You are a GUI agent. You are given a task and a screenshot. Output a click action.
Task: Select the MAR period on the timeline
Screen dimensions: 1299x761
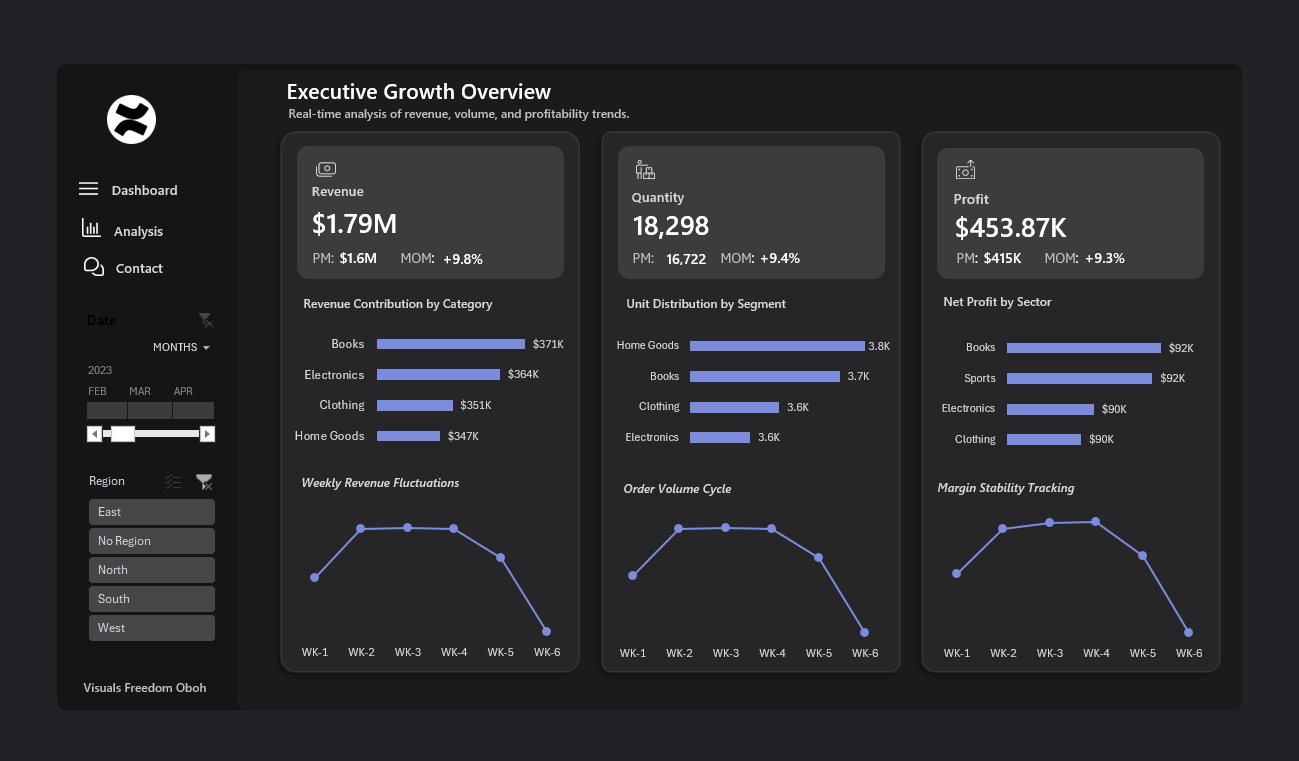click(150, 410)
